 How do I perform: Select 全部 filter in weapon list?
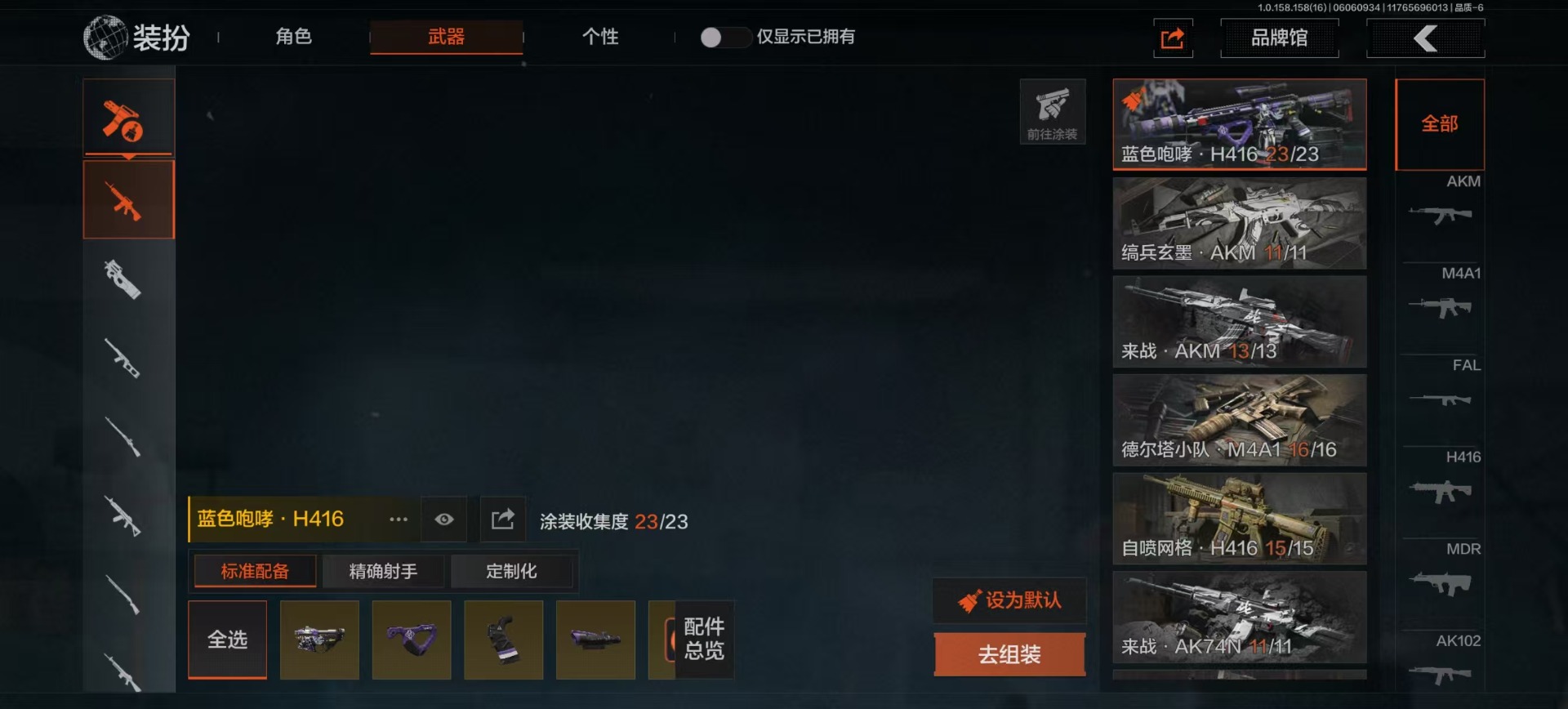[x=1440, y=124]
